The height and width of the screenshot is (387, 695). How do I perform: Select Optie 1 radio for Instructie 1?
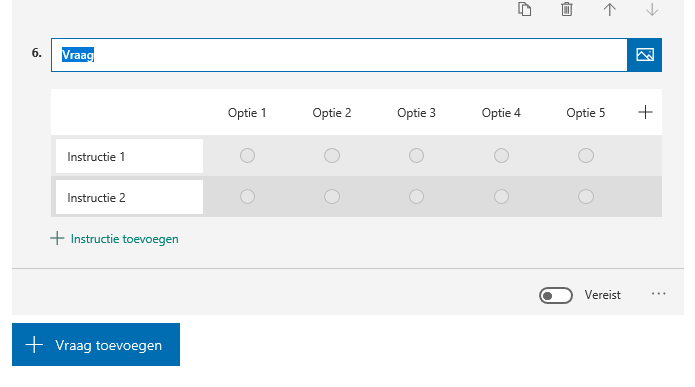pyautogui.click(x=247, y=156)
